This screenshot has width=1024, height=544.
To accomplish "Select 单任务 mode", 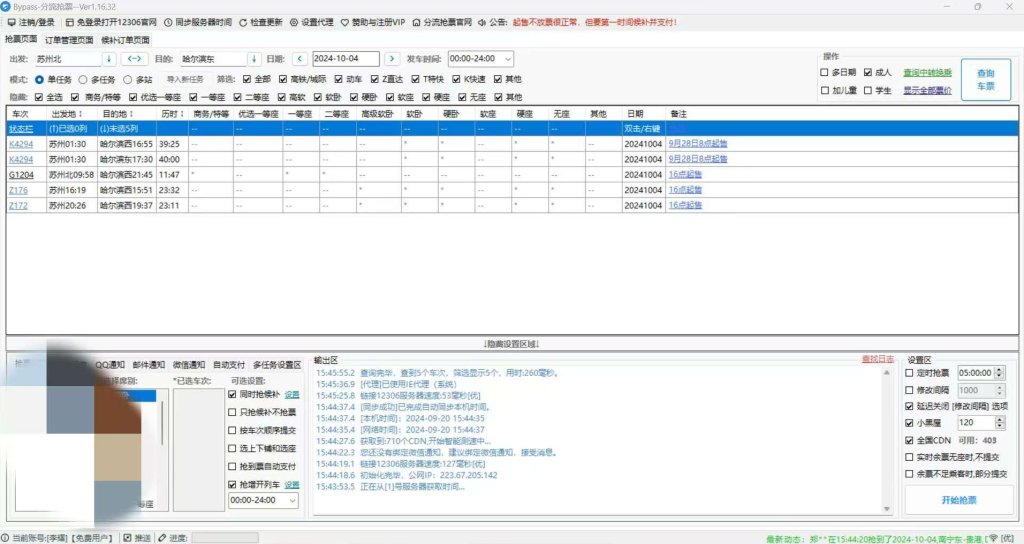I will tap(39, 80).
